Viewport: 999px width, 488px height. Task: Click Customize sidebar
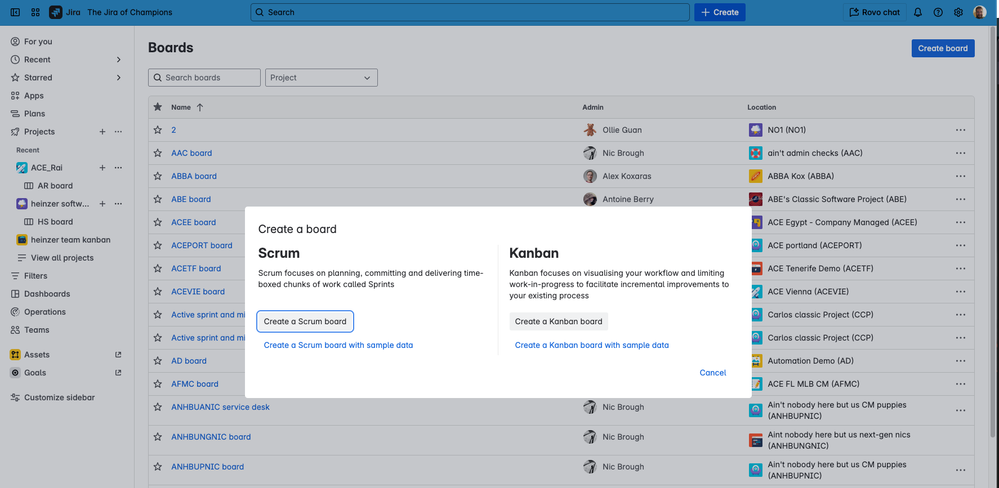59,398
